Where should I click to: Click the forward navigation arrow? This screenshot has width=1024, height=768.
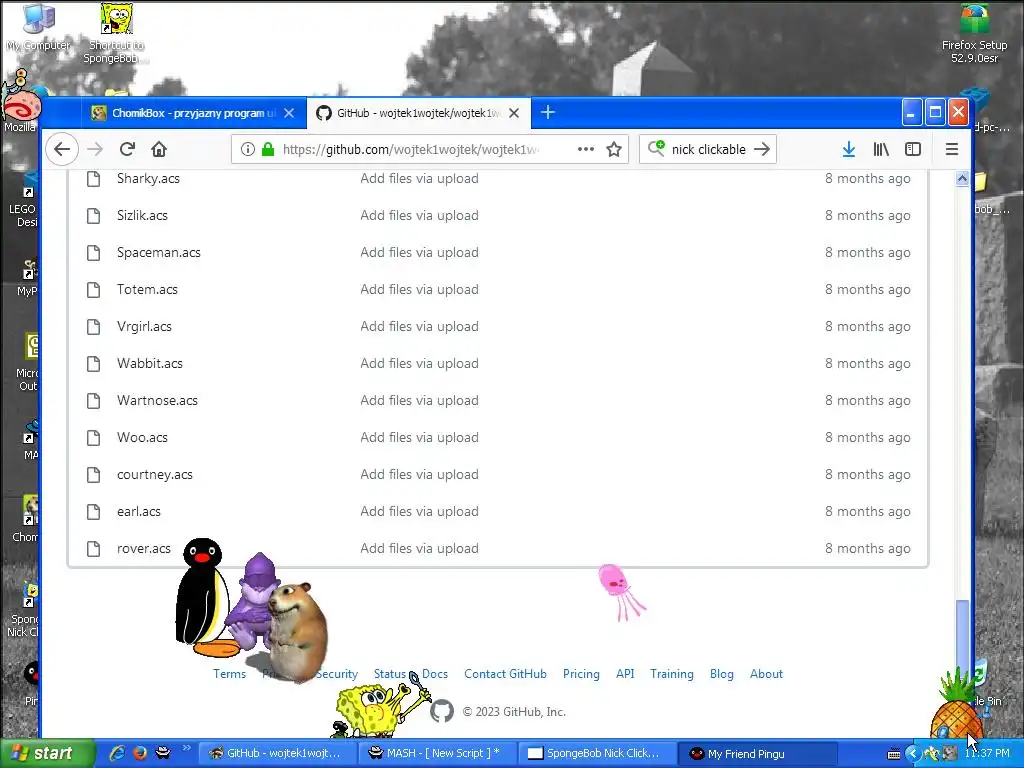(95, 150)
